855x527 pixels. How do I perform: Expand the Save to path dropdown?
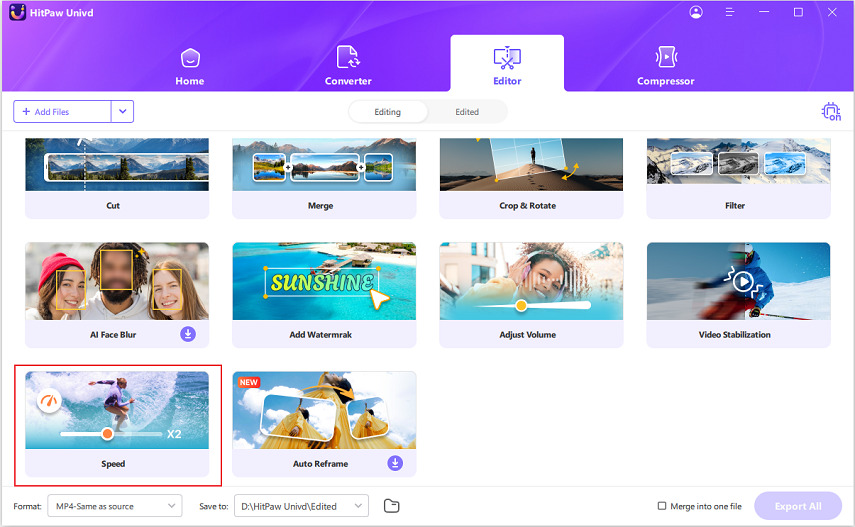(302, 506)
